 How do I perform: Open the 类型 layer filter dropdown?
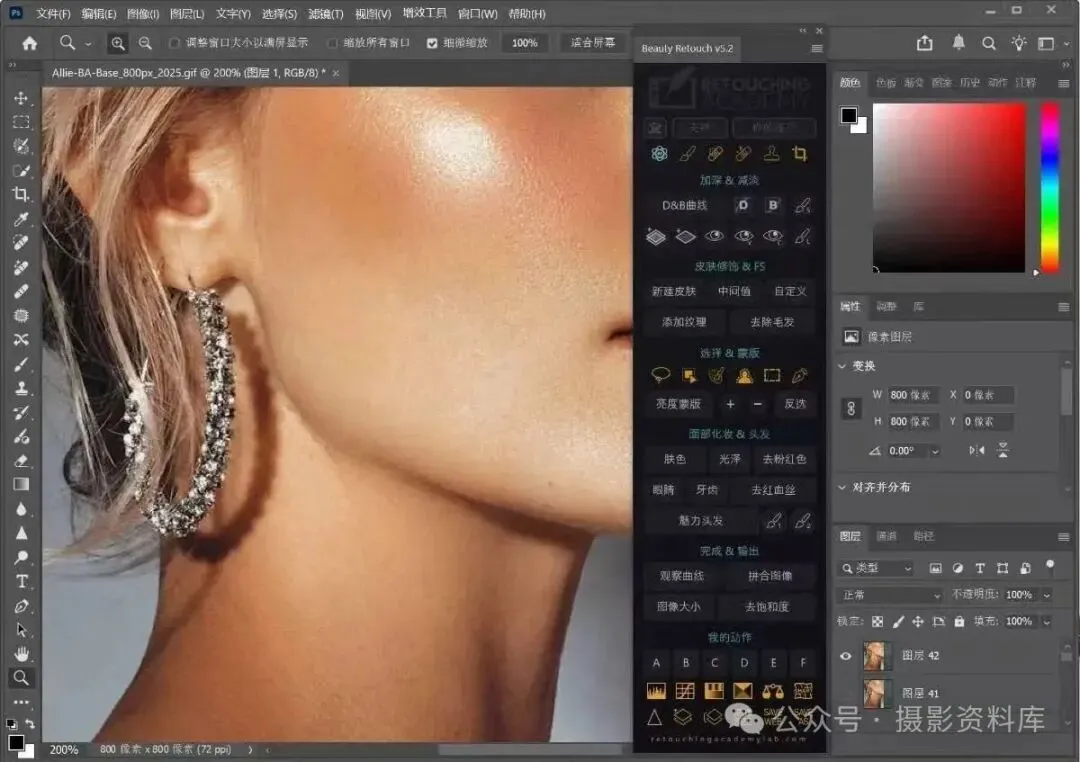[877, 568]
